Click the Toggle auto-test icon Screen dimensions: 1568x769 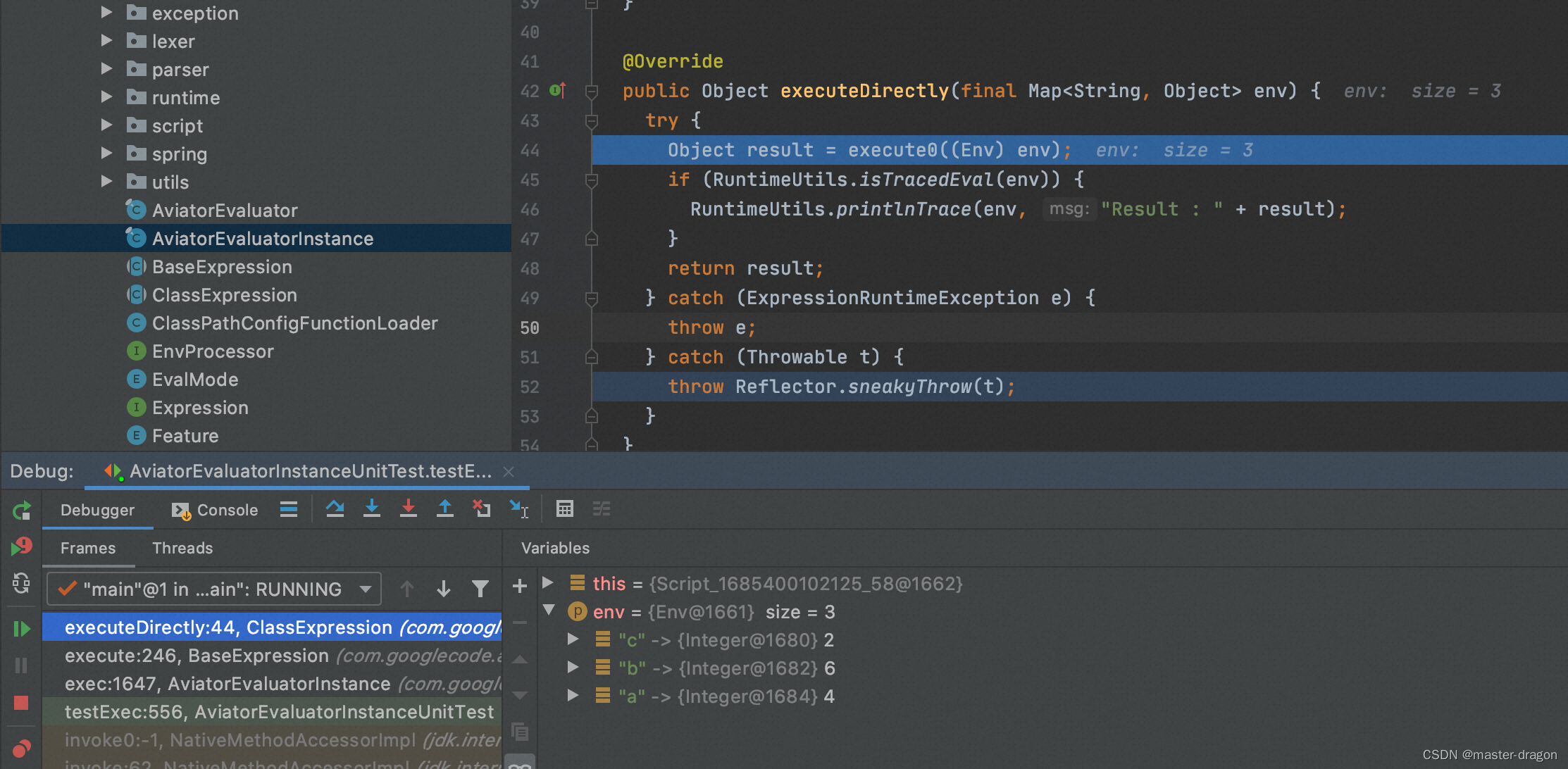pos(22,583)
